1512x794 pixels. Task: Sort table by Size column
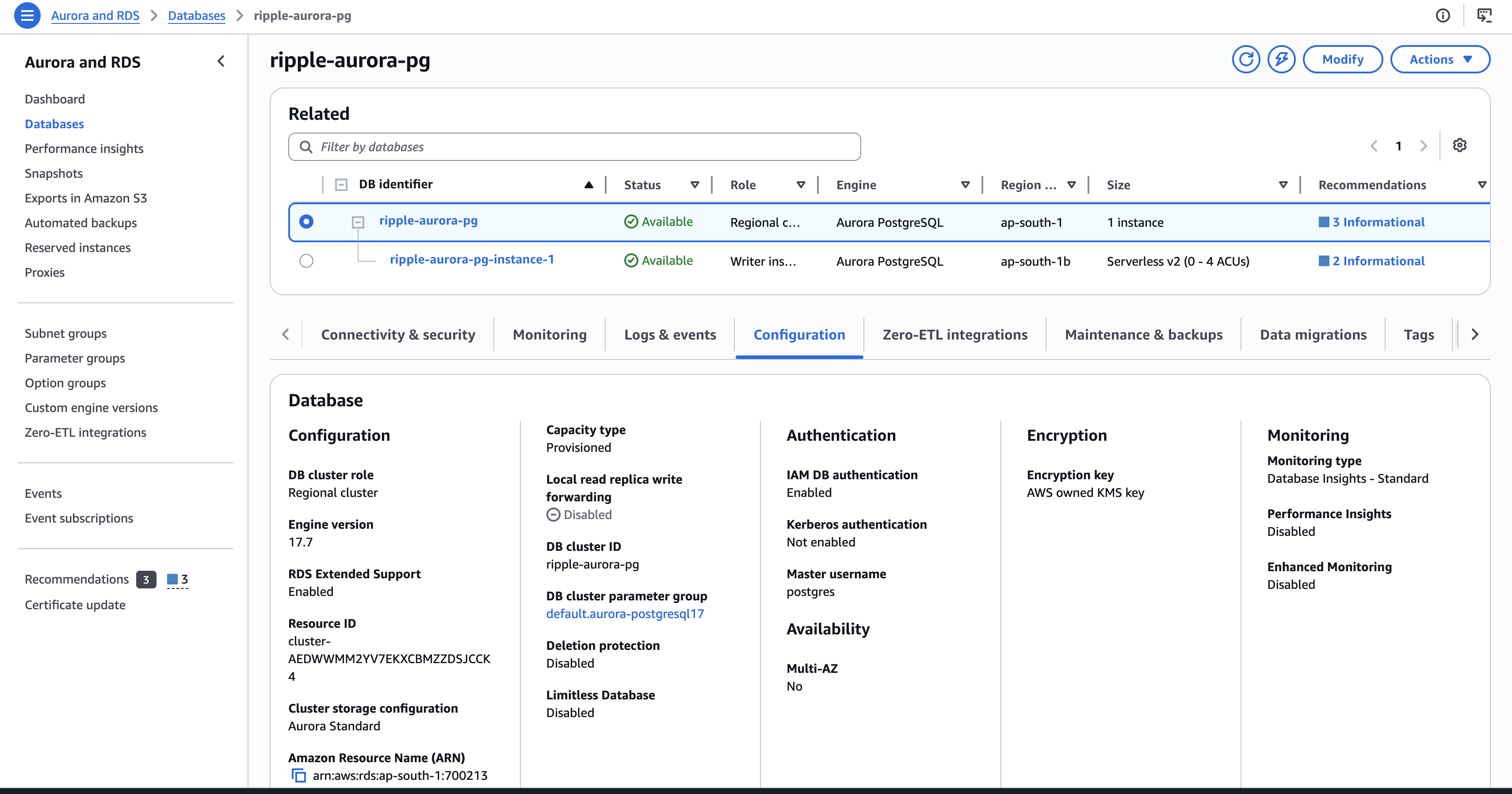1283,185
